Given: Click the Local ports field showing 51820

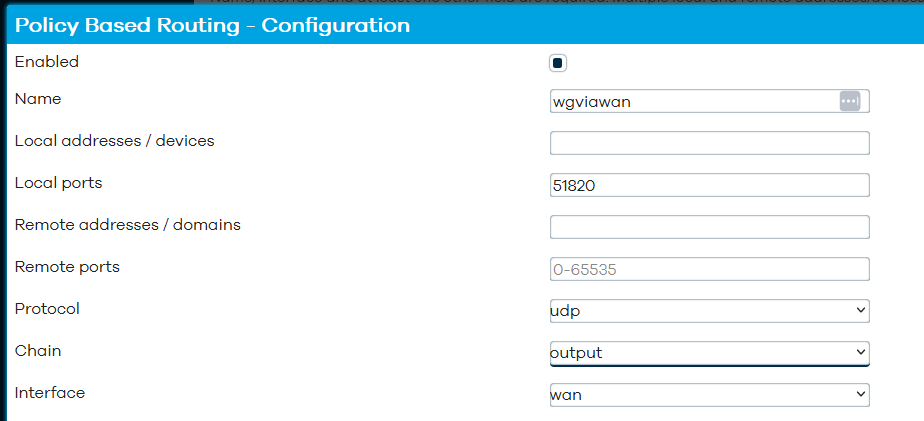Looking at the screenshot, I should 710,185.
